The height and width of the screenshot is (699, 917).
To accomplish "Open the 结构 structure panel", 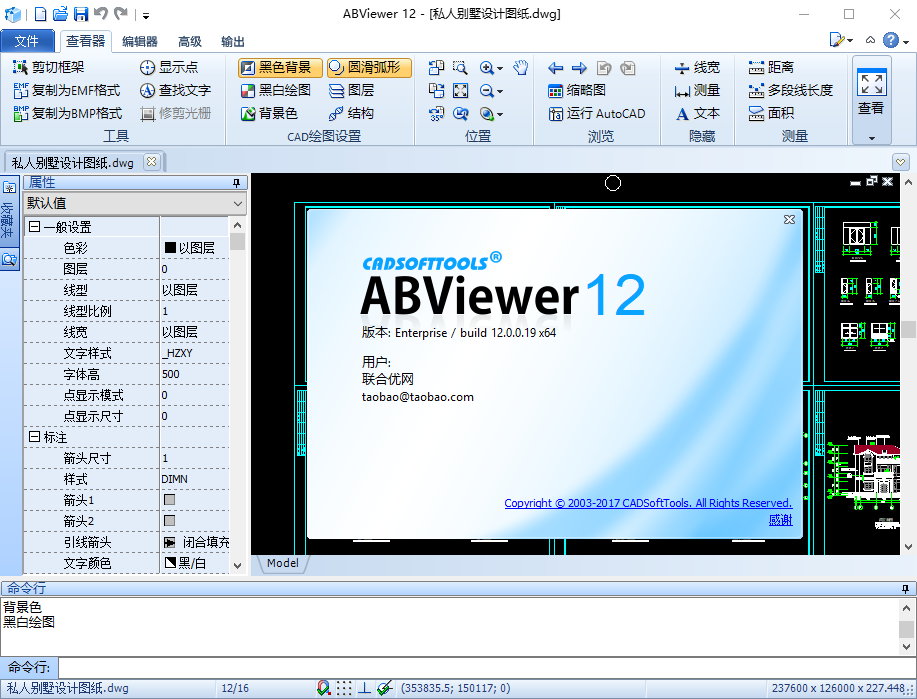I will 351,113.
